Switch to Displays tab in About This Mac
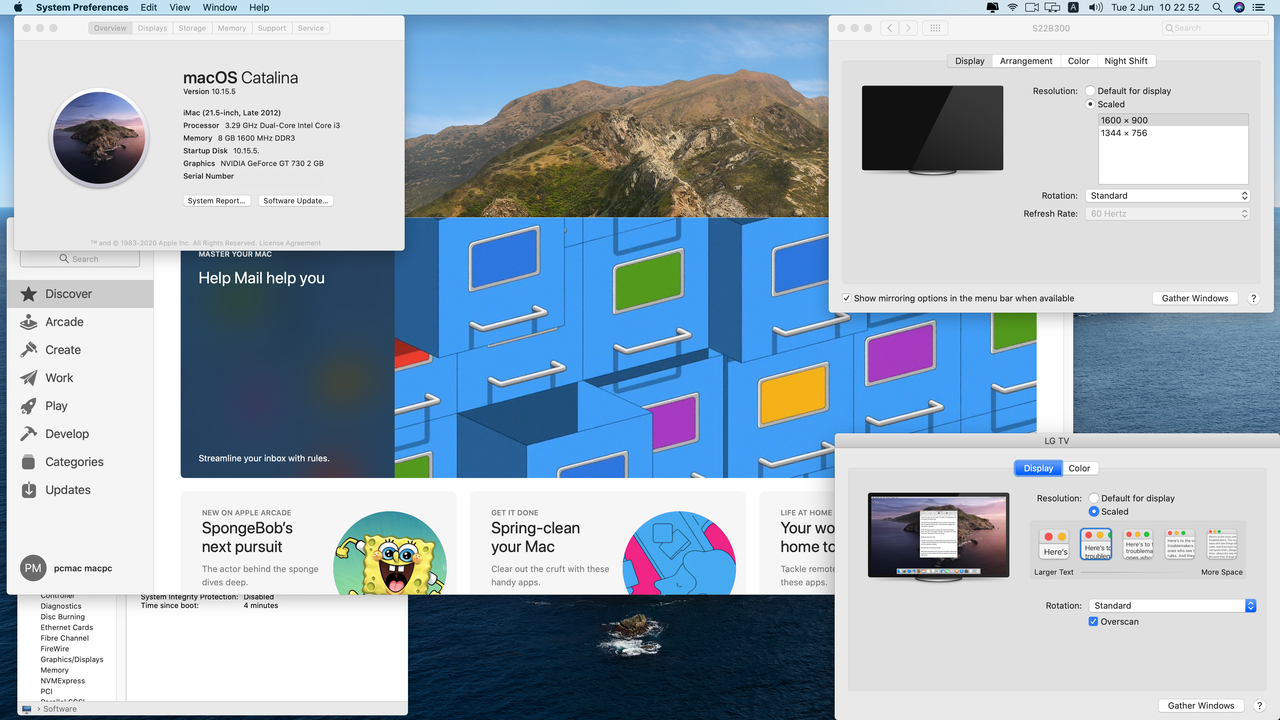 [x=153, y=28]
